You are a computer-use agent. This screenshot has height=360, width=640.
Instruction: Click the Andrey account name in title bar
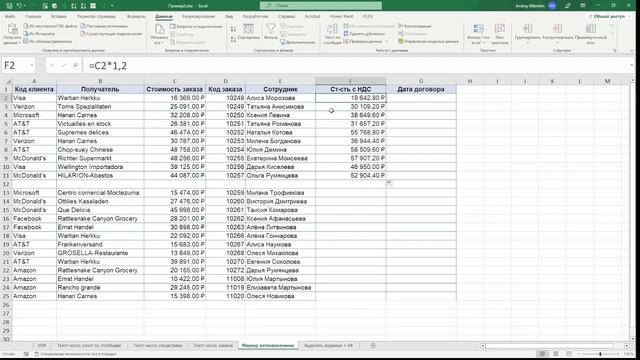click(529, 6)
